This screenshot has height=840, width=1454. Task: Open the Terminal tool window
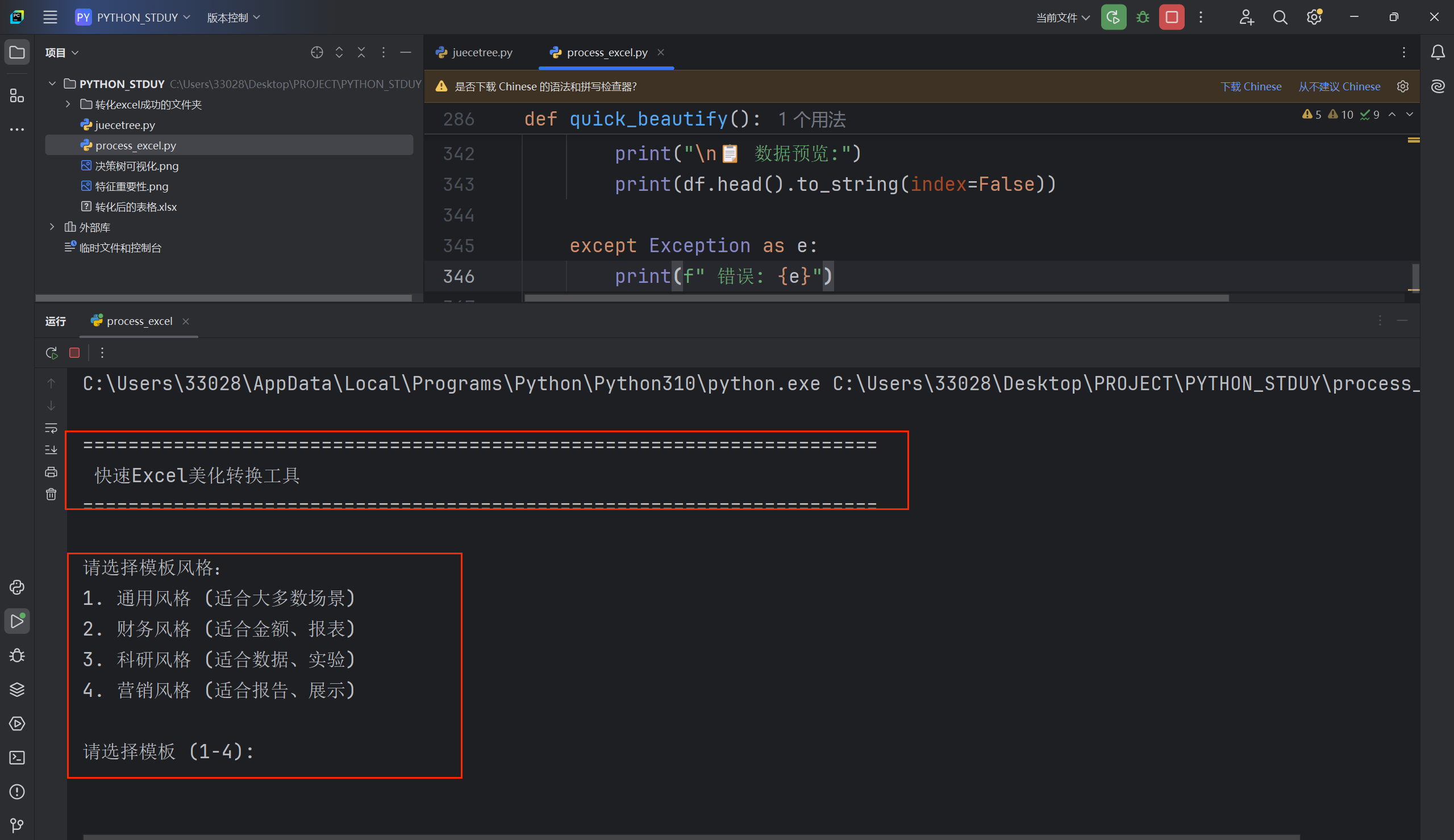tap(16, 758)
